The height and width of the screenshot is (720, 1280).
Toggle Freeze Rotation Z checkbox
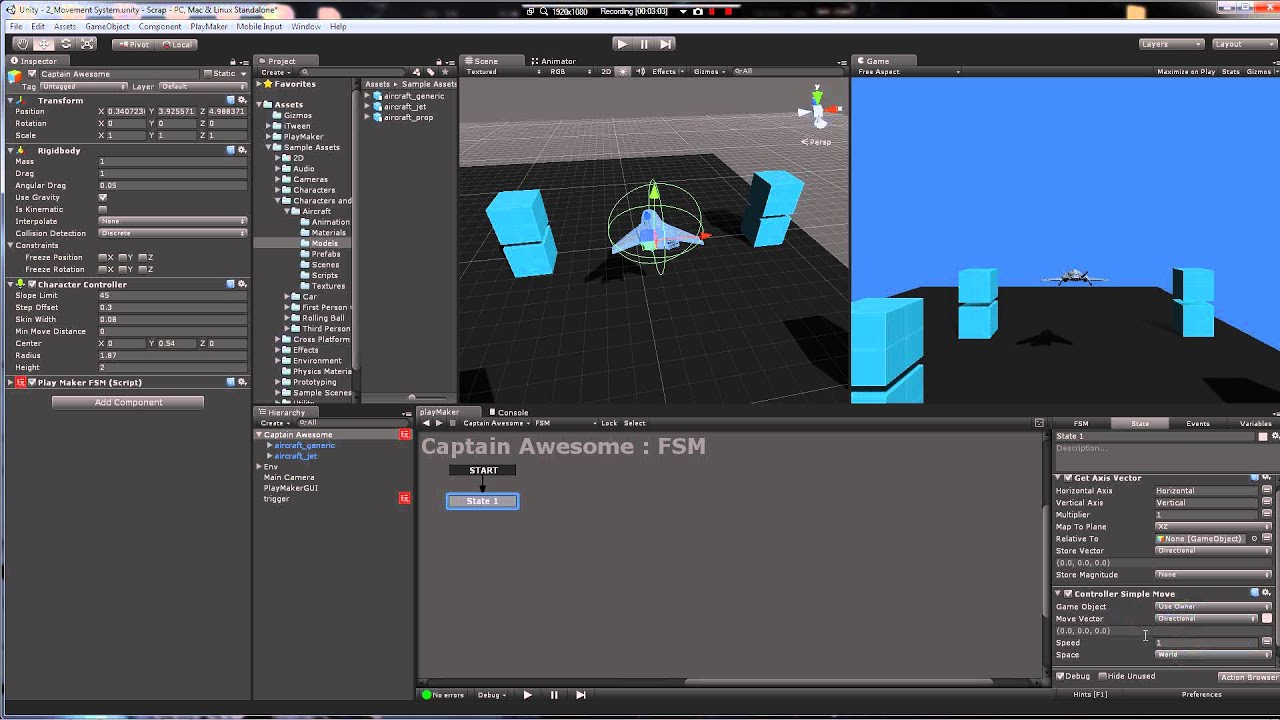[143, 269]
